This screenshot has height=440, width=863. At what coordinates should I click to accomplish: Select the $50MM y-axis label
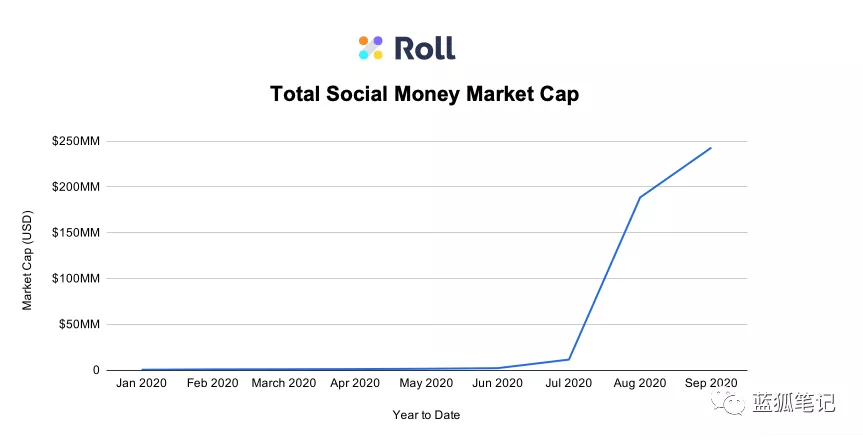coord(80,325)
